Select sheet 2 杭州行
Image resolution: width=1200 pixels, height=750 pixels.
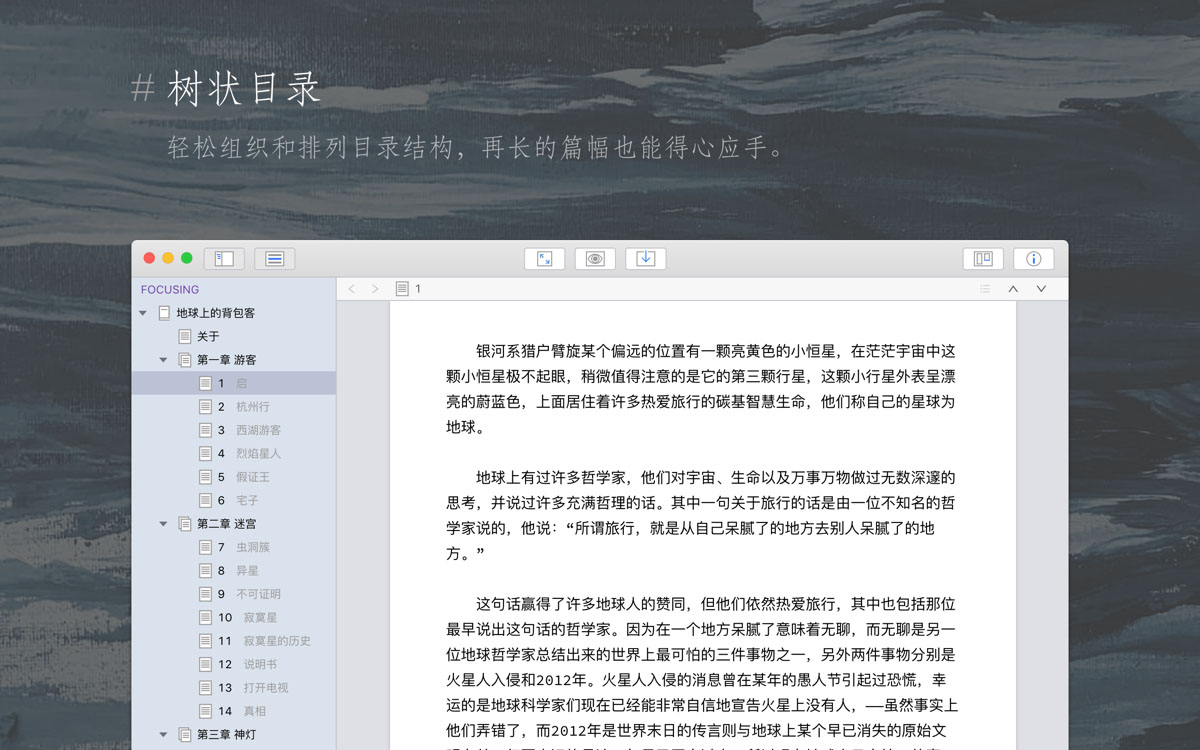click(x=234, y=407)
